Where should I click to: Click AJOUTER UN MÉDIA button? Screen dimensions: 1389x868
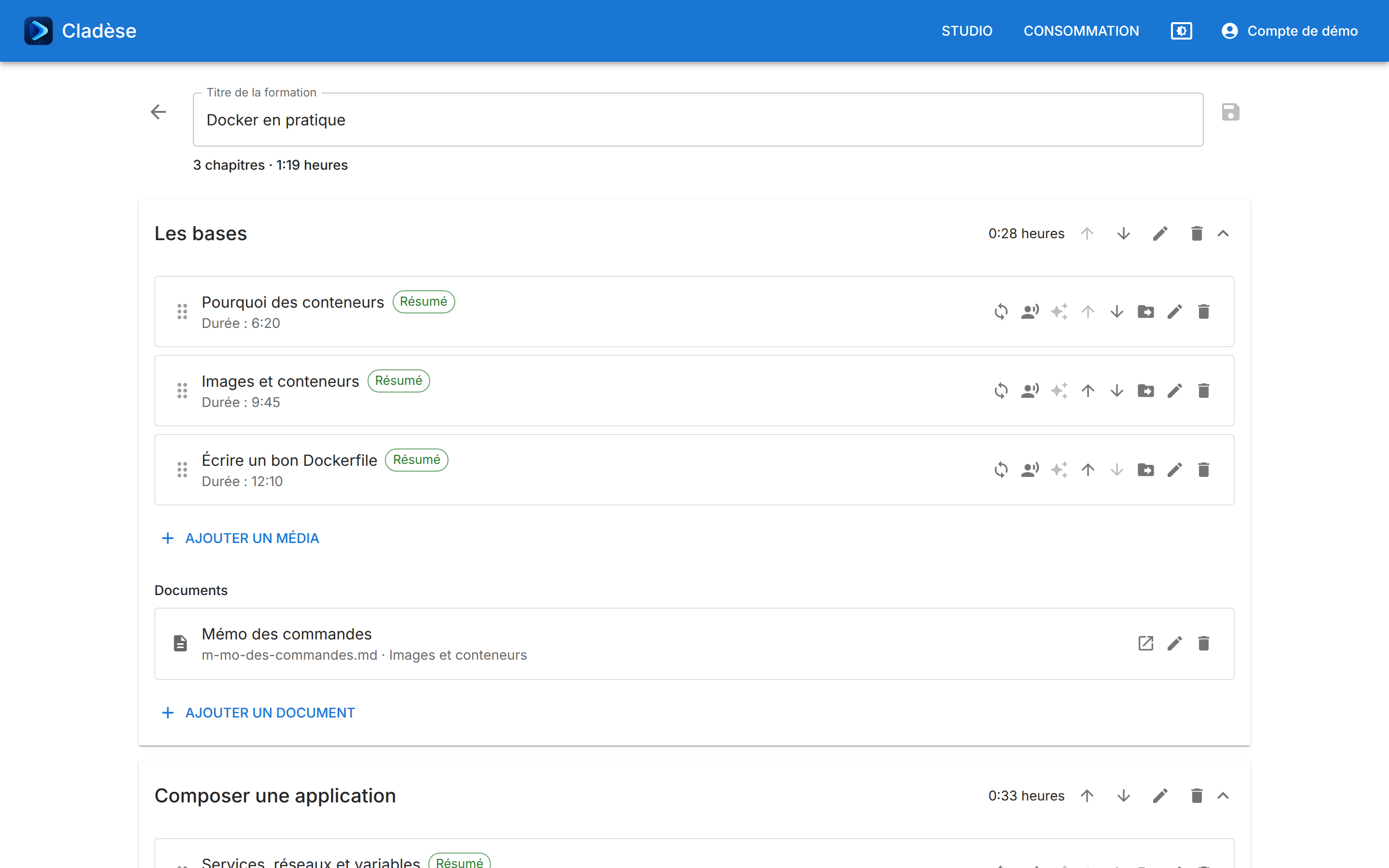pyautogui.click(x=241, y=538)
